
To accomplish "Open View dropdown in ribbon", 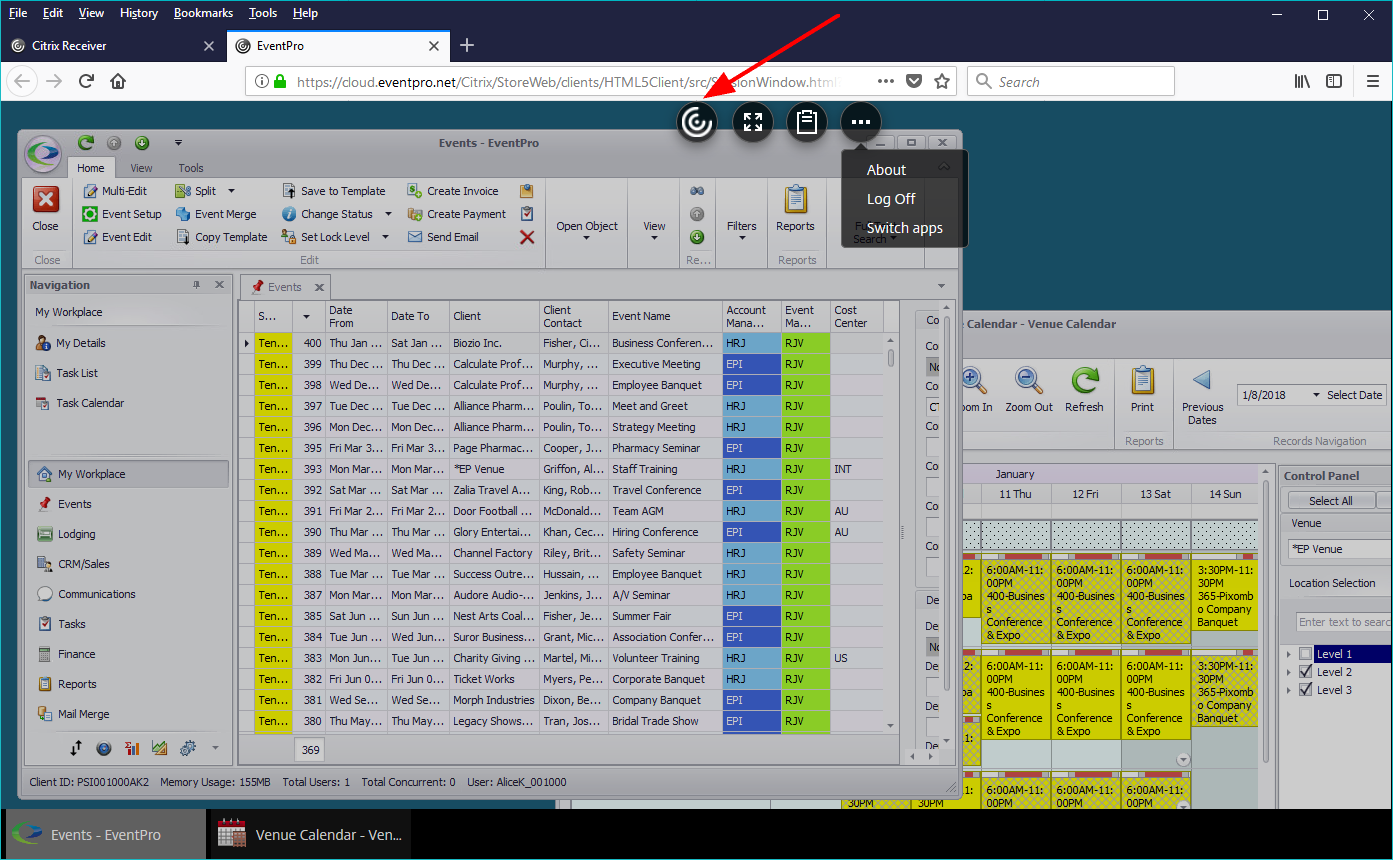I will (655, 231).
